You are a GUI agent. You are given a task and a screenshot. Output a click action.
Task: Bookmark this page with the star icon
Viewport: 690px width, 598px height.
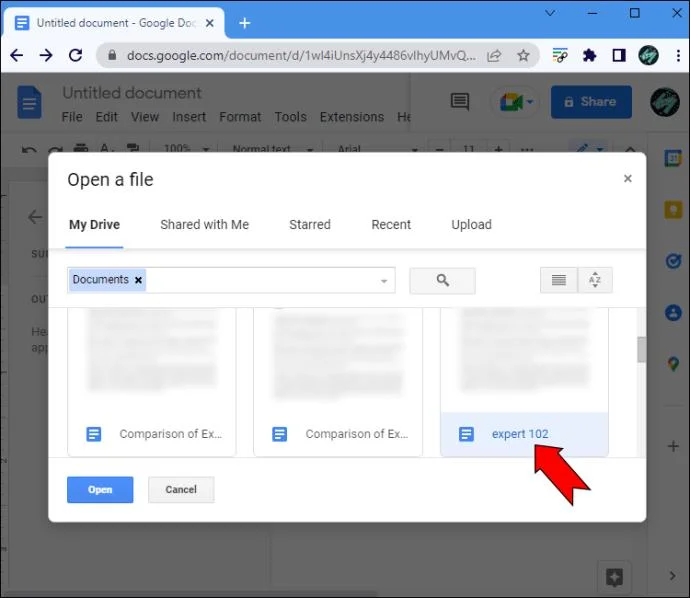tap(523, 55)
